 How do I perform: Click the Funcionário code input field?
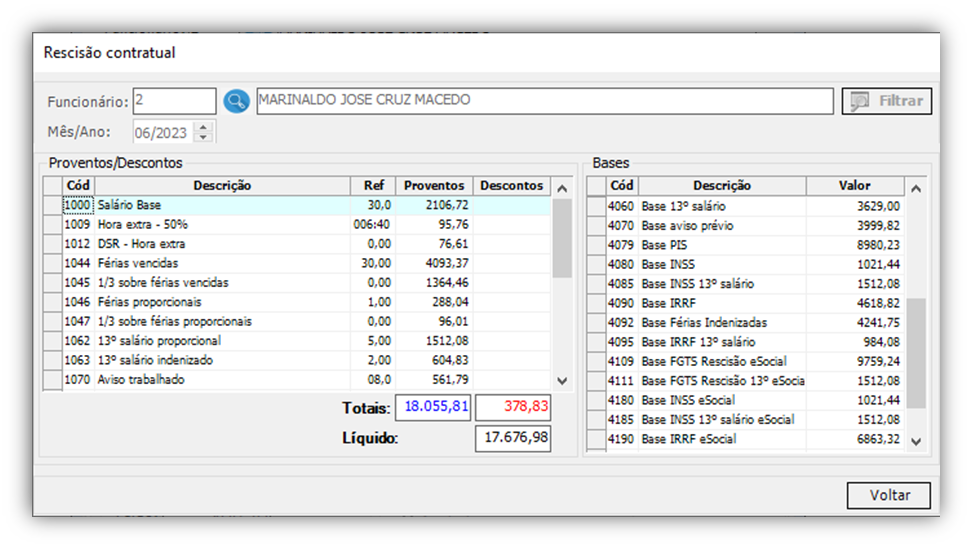pyautogui.click(x=174, y=101)
